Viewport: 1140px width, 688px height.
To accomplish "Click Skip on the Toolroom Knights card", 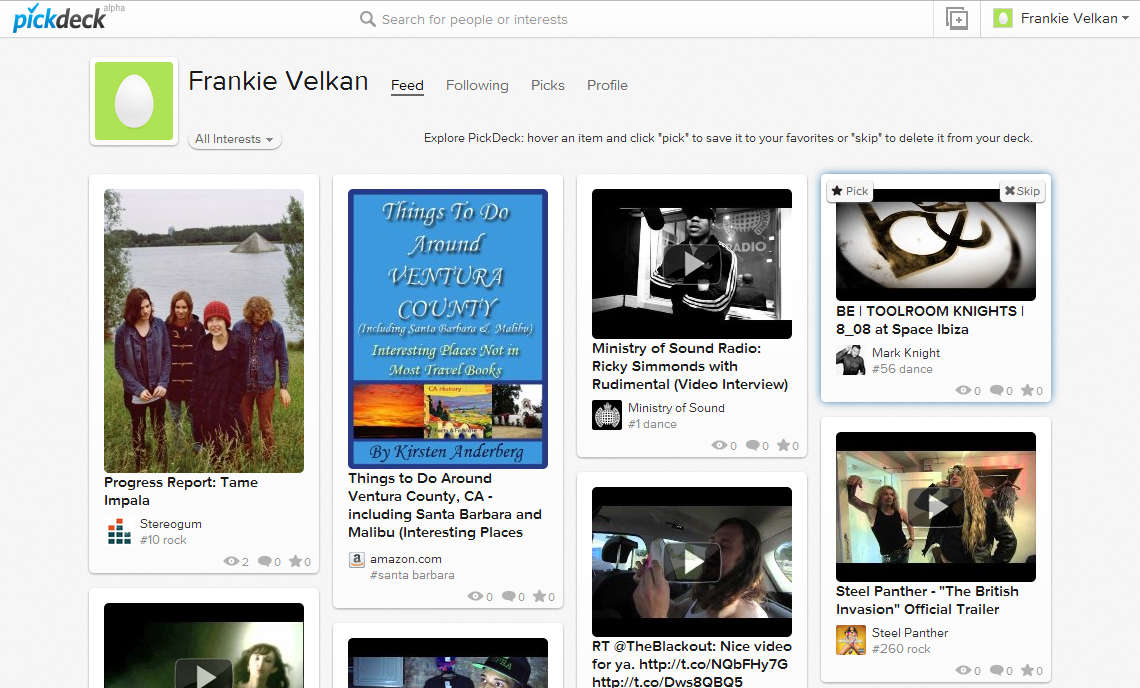I will tap(1022, 191).
